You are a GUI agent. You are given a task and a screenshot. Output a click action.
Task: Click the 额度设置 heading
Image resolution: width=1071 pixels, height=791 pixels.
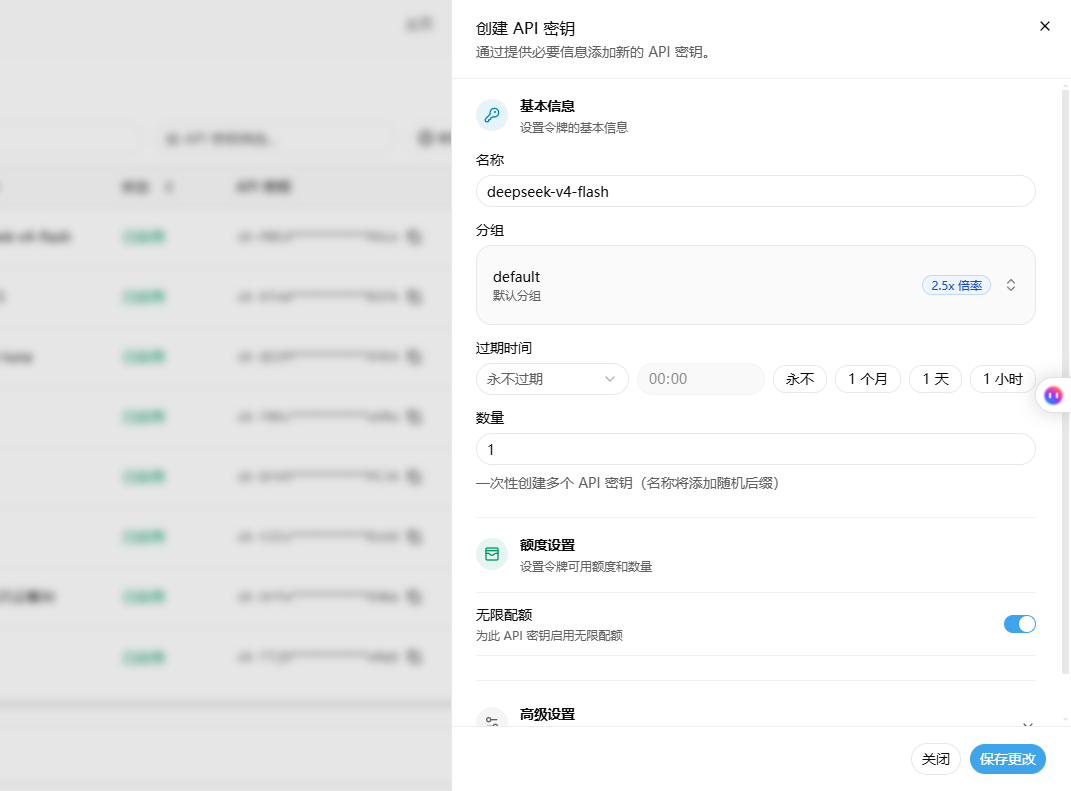(x=547, y=545)
